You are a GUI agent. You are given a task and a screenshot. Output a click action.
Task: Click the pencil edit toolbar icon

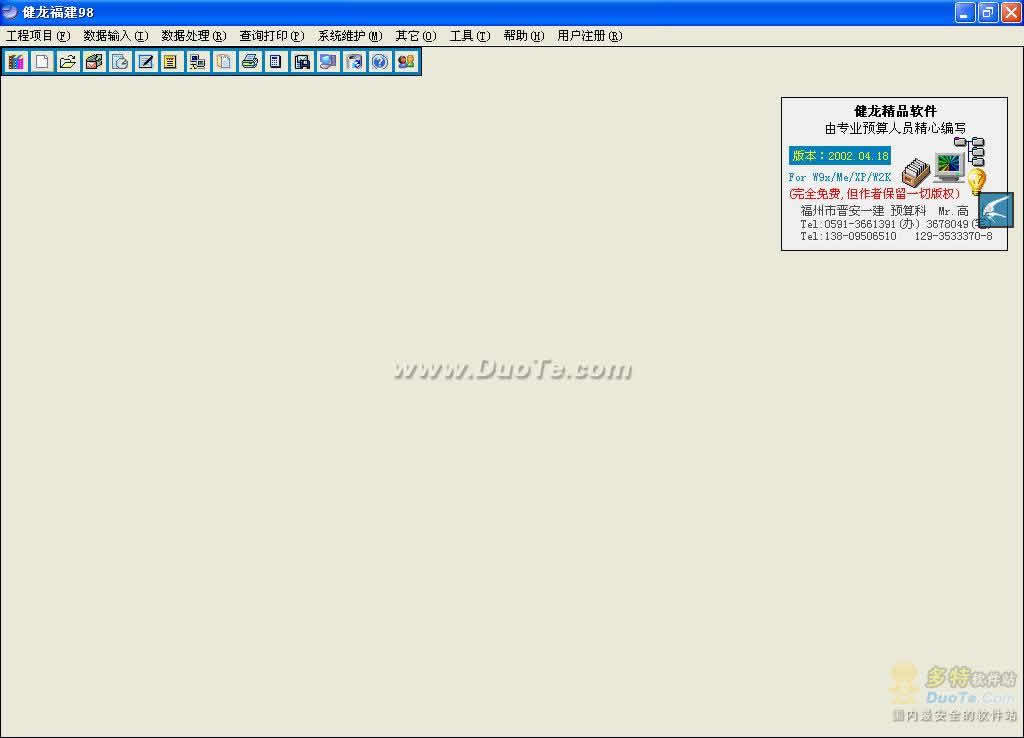146,62
